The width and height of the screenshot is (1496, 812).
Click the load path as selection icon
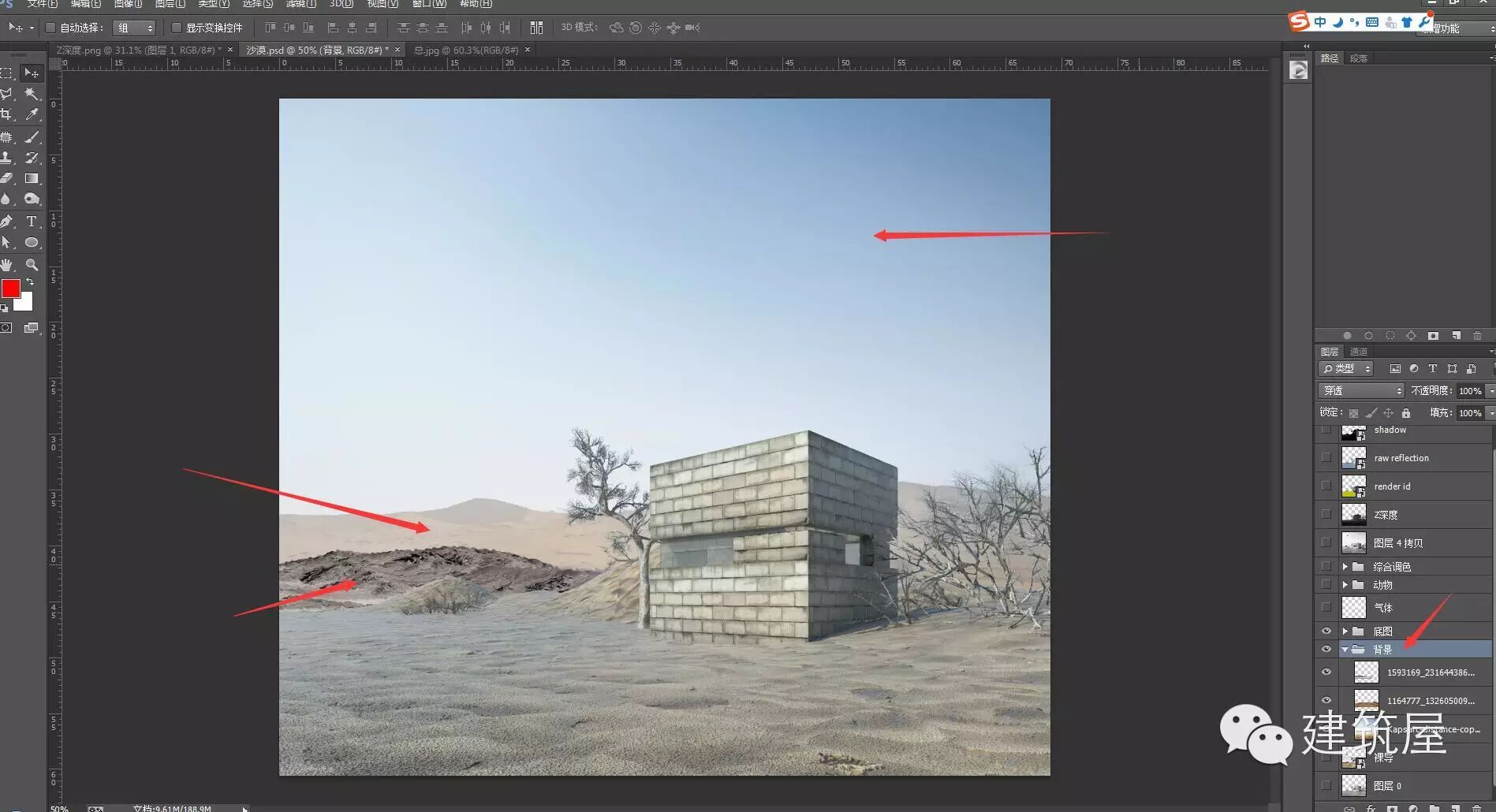click(1390, 336)
